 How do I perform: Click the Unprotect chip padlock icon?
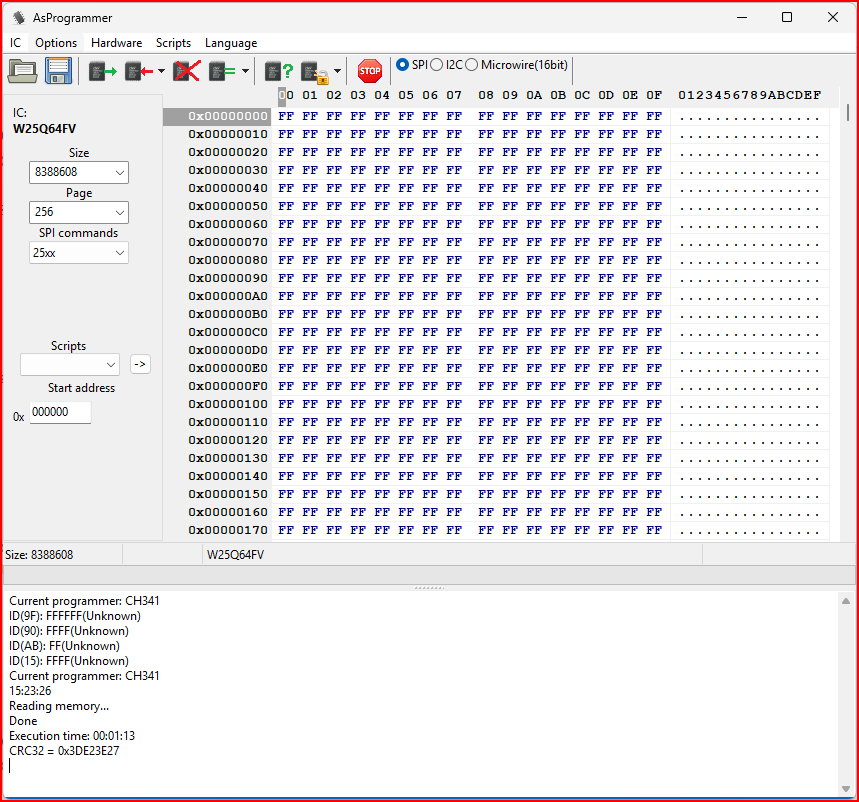pos(315,71)
